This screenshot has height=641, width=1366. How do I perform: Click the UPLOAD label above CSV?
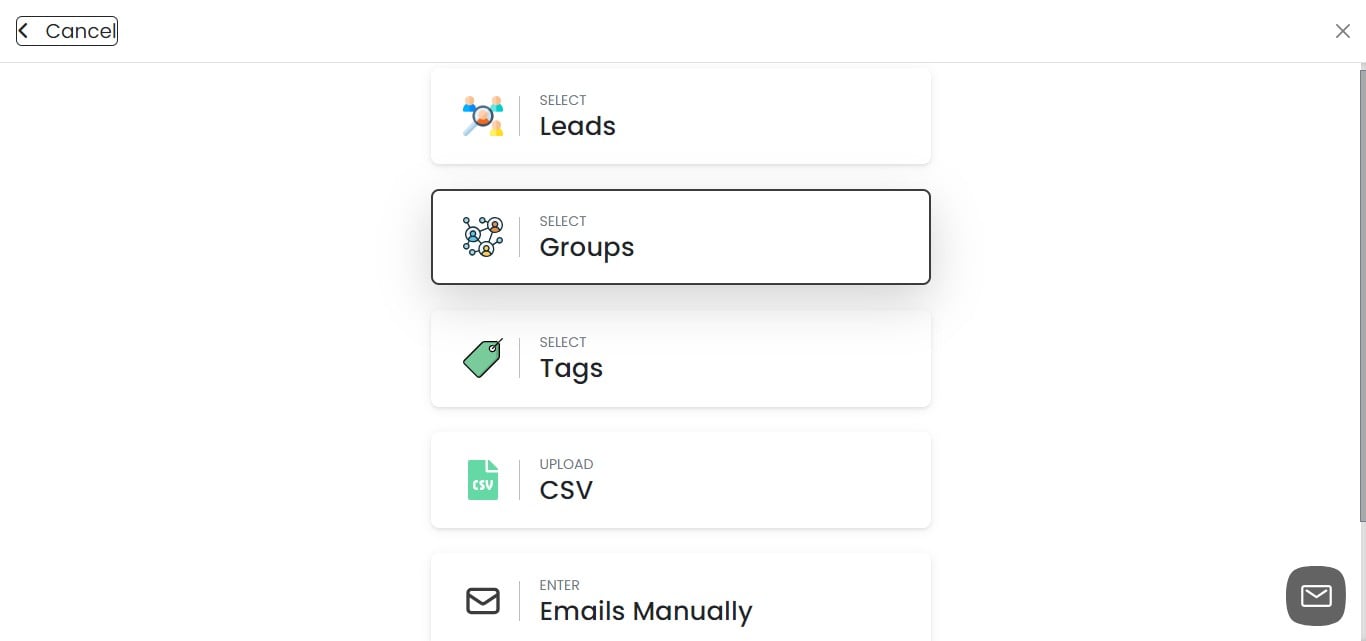[566, 464]
